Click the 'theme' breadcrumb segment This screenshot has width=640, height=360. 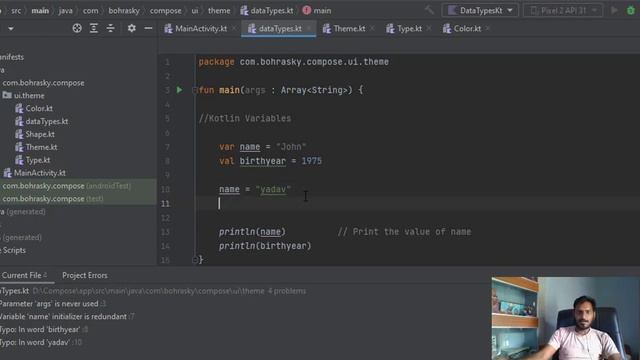tap(219, 11)
